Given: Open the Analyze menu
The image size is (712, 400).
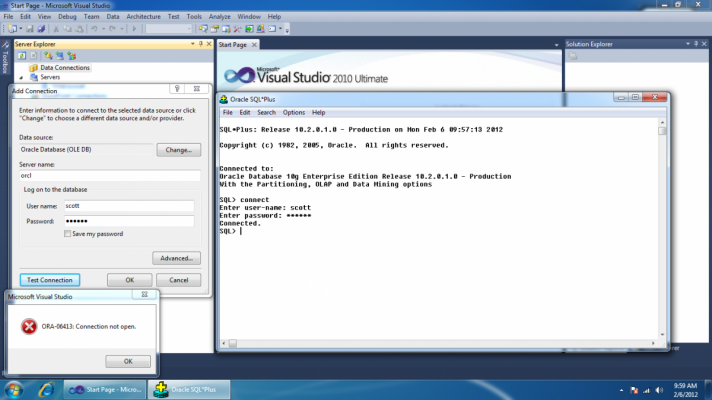Looking at the screenshot, I should pyautogui.click(x=219, y=16).
